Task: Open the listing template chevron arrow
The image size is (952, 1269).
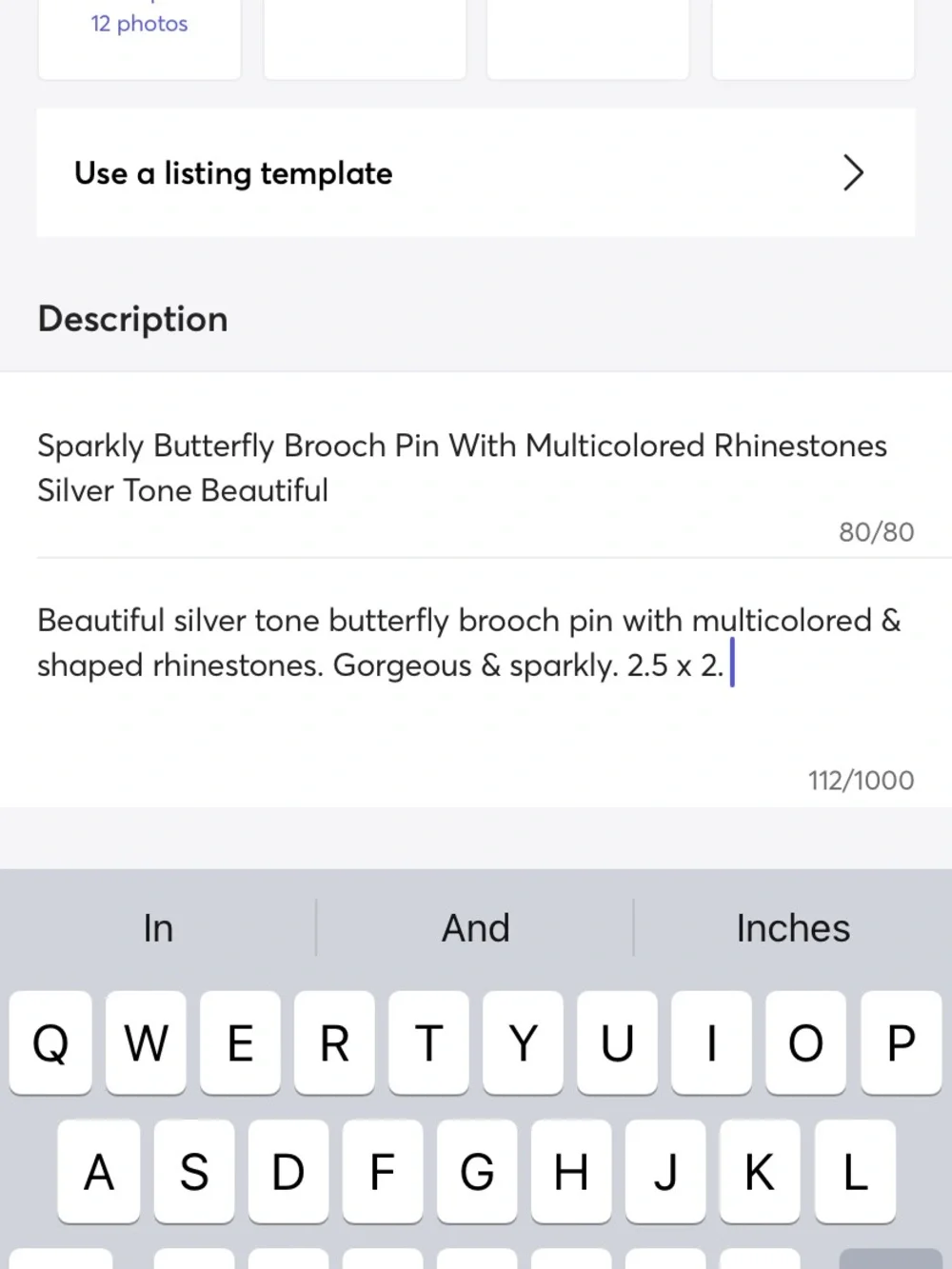Action: click(853, 172)
